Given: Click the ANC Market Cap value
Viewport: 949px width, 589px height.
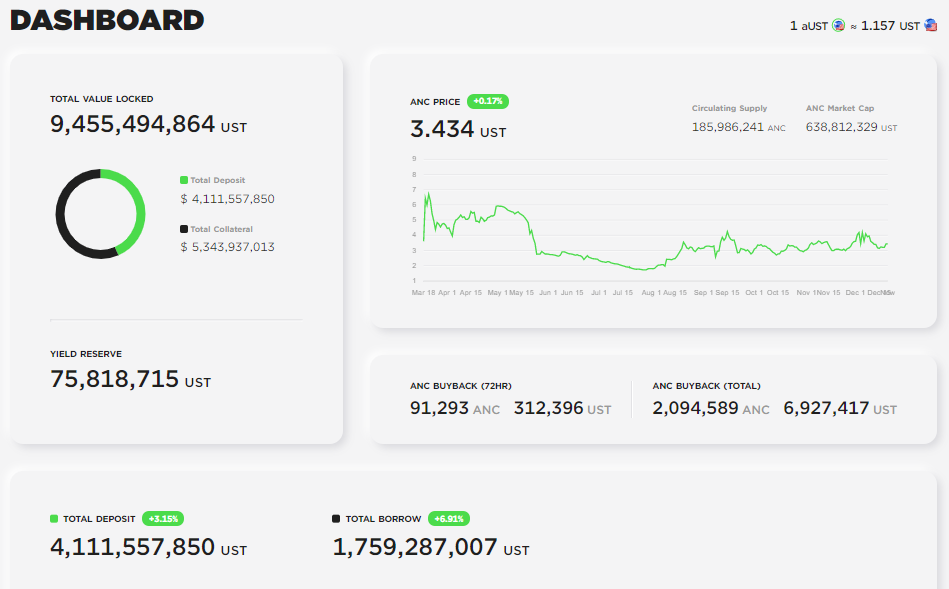Looking at the screenshot, I should pyautogui.click(x=841, y=127).
